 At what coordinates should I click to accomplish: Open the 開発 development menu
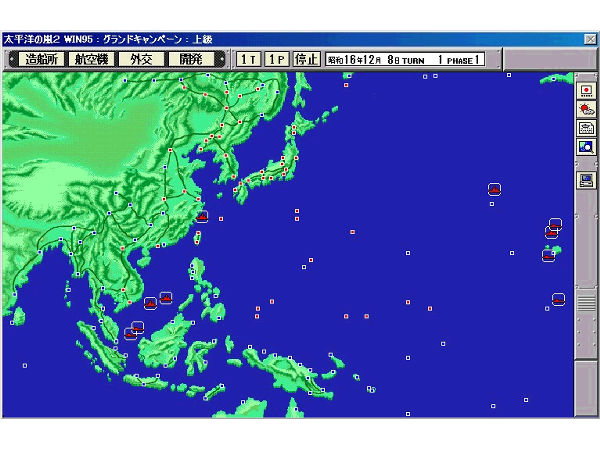click(191, 59)
